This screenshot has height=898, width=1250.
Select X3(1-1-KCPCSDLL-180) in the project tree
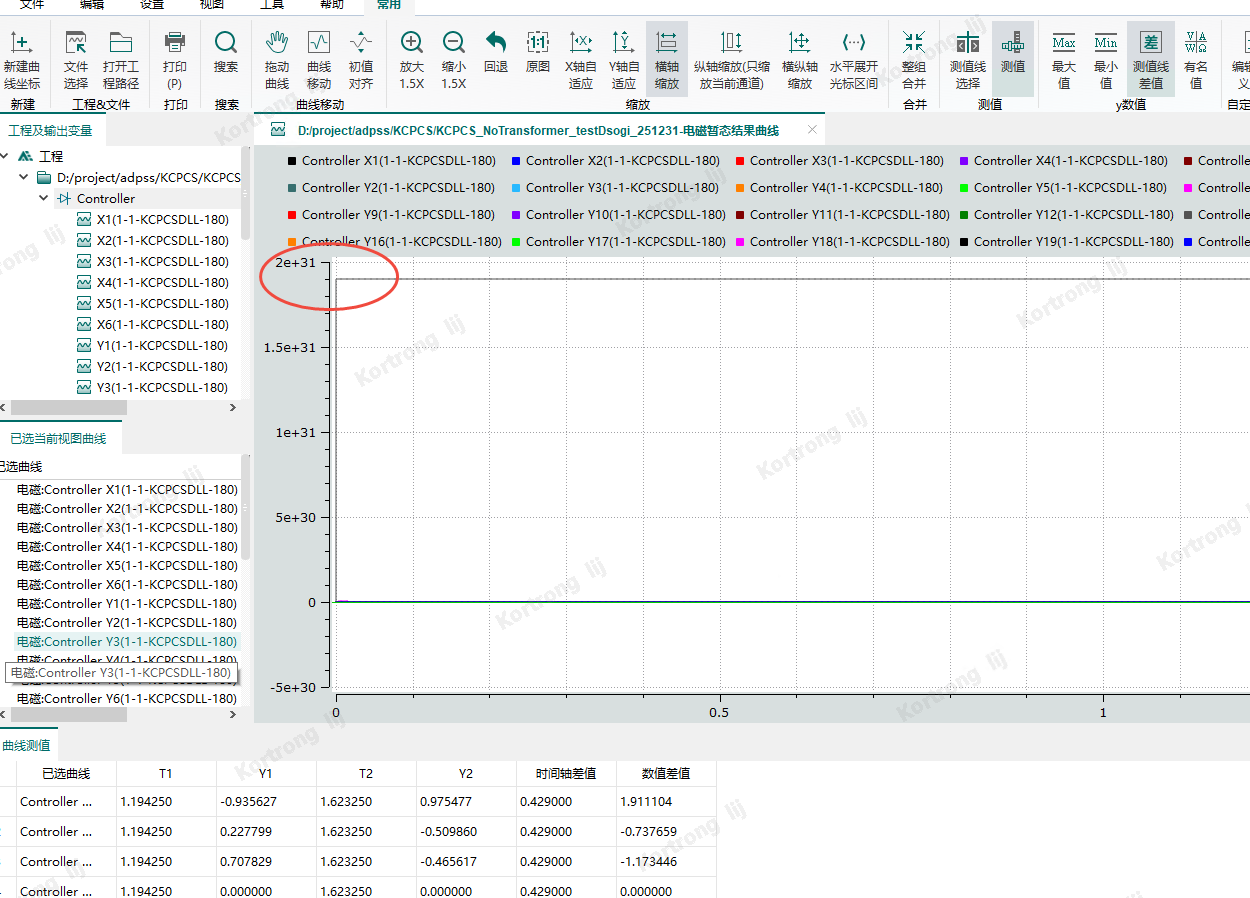162,261
